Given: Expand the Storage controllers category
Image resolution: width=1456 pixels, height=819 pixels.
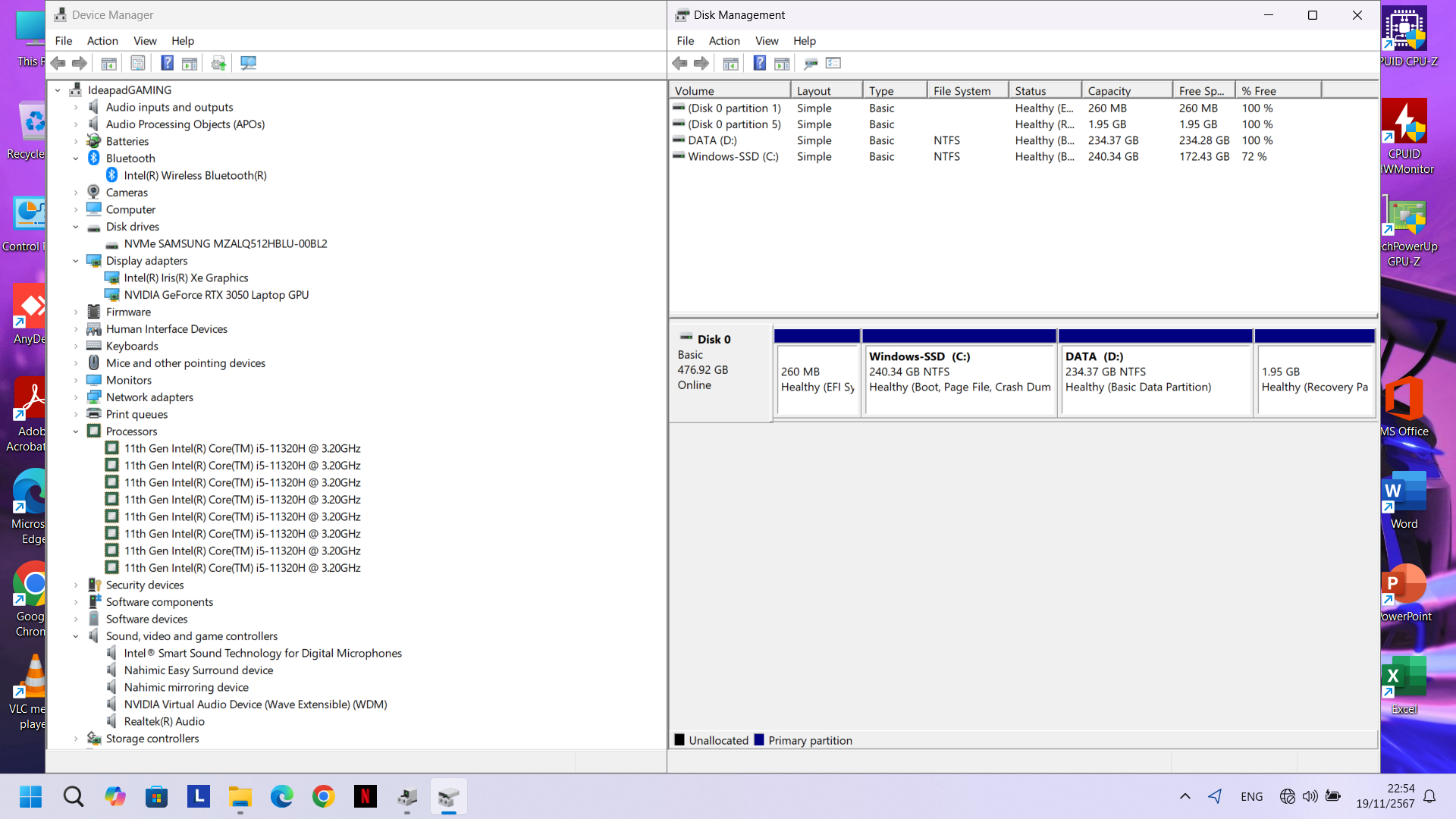Looking at the screenshot, I should pyautogui.click(x=76, y=739).
